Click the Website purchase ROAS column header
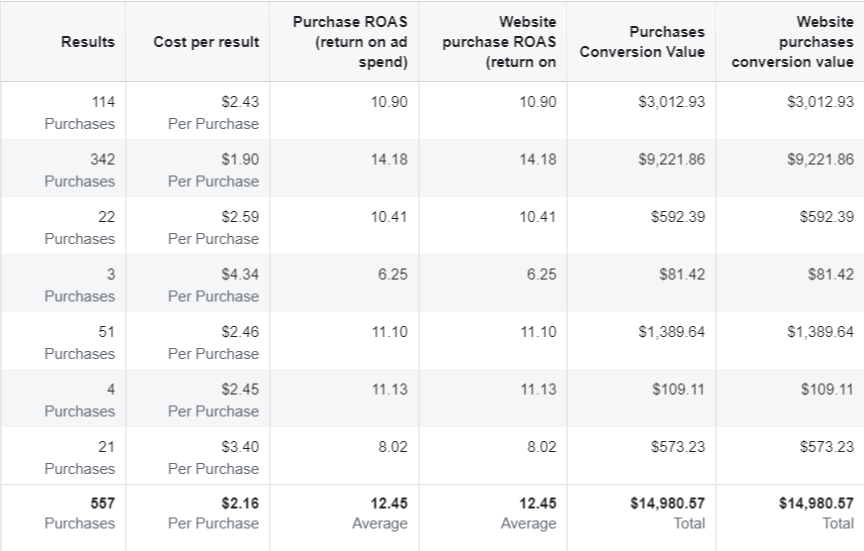This screenshot has width=864, height=551. [499, 41]
